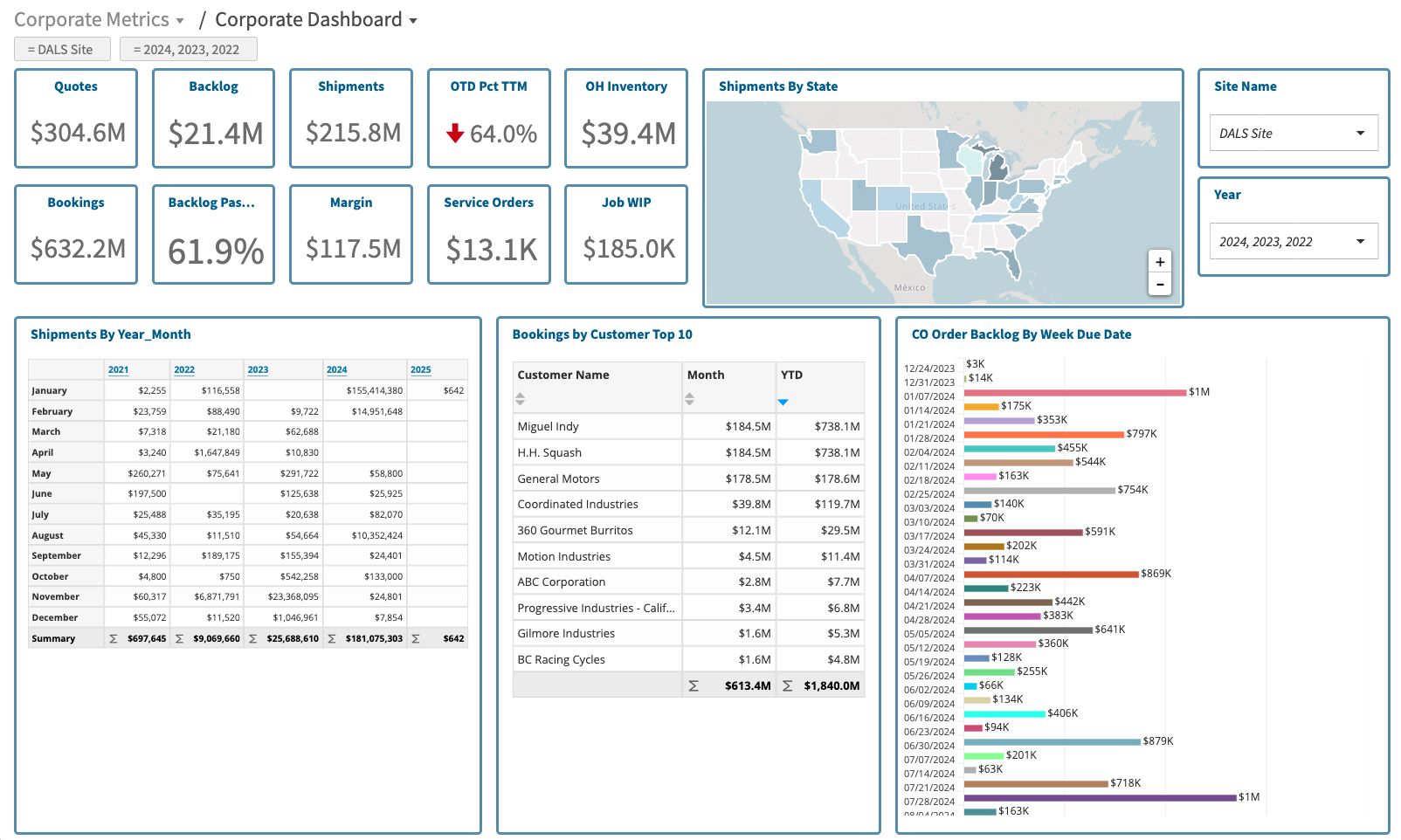Viewport: 1401px width, 840px height.
Task: Open the 2021 column header link
Action: coord(118,370)
